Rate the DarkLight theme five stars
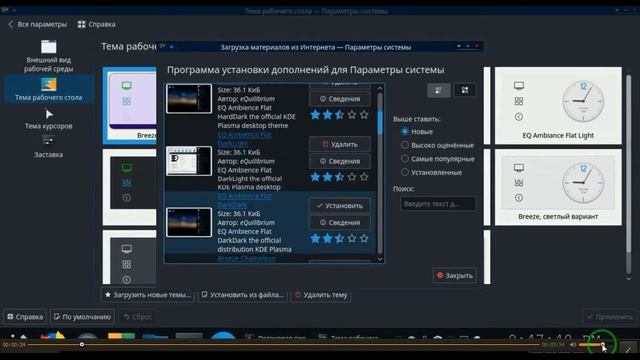 coord(364,177)
